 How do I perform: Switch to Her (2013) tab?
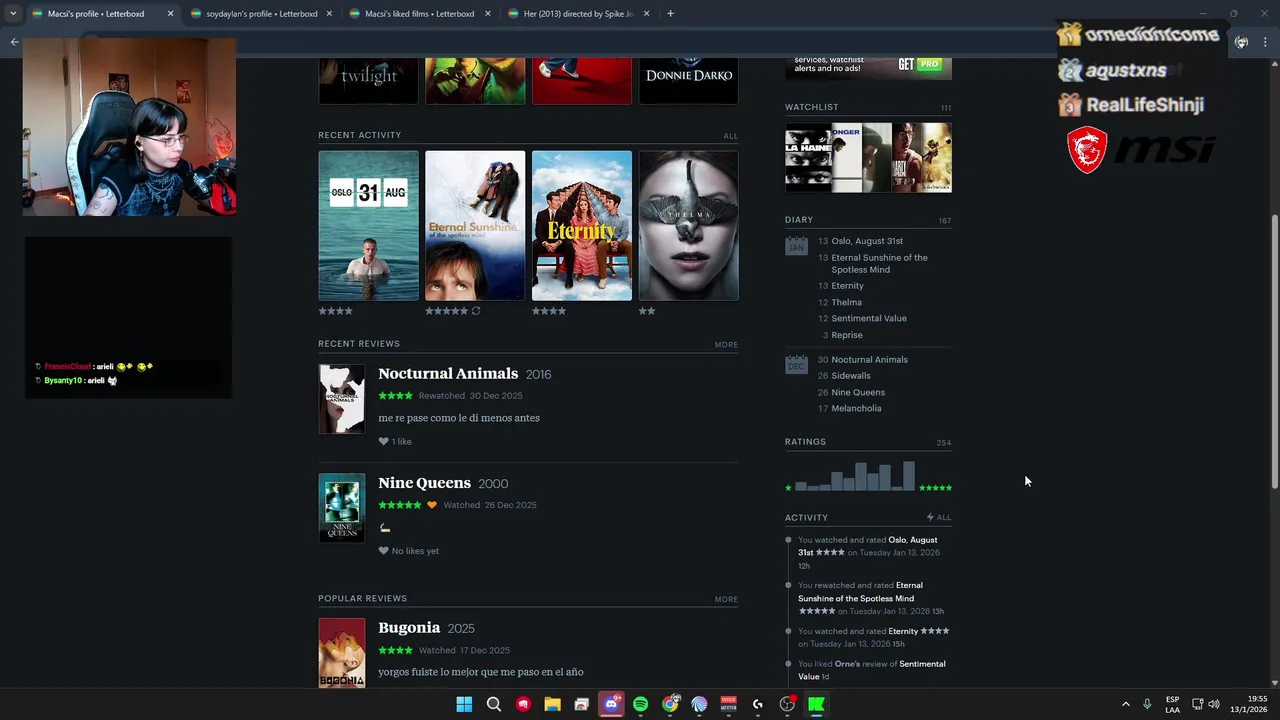tap(578, 14)
